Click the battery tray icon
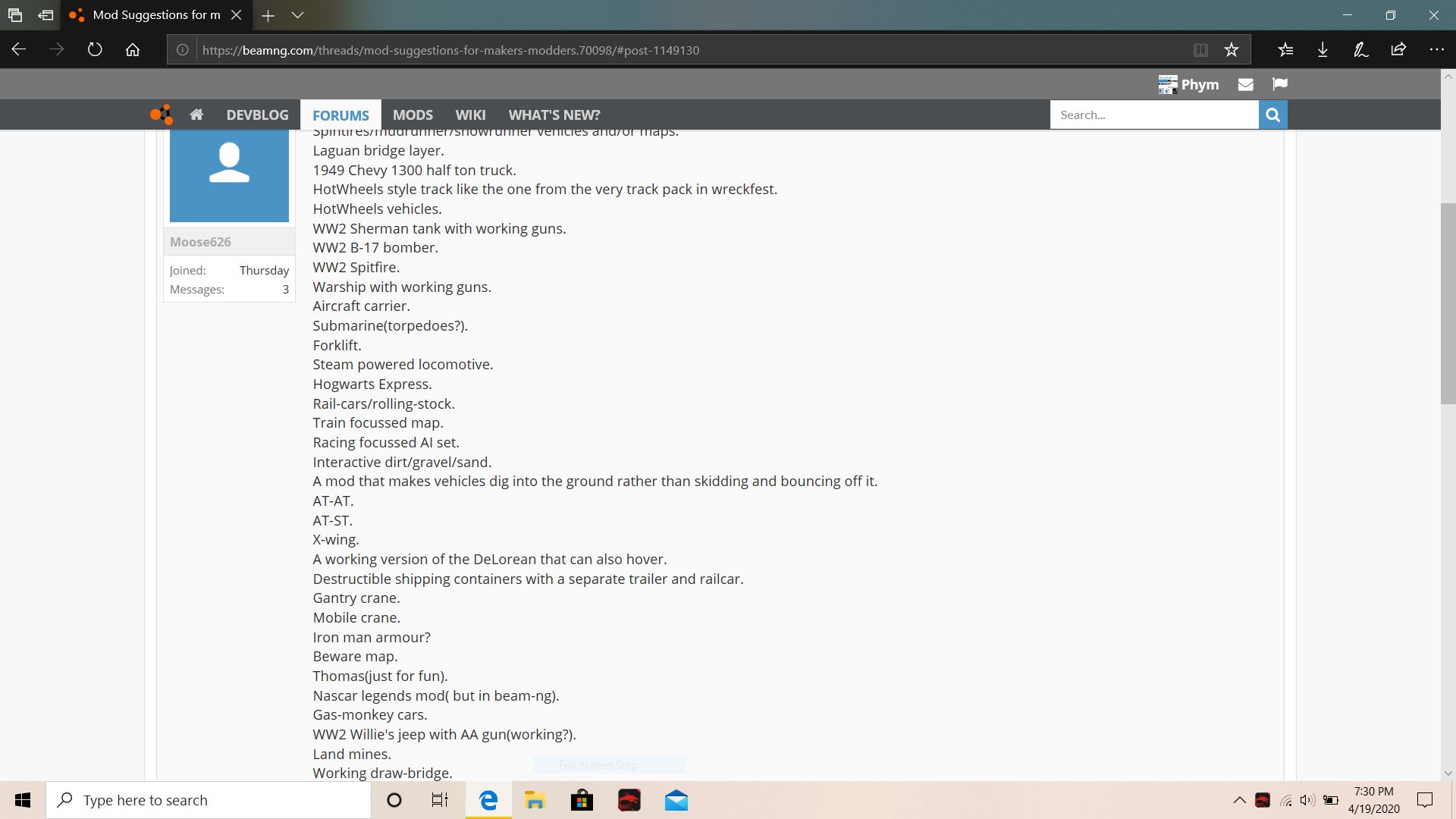This screenshot has height=819, width=1456. (1330, 800)
